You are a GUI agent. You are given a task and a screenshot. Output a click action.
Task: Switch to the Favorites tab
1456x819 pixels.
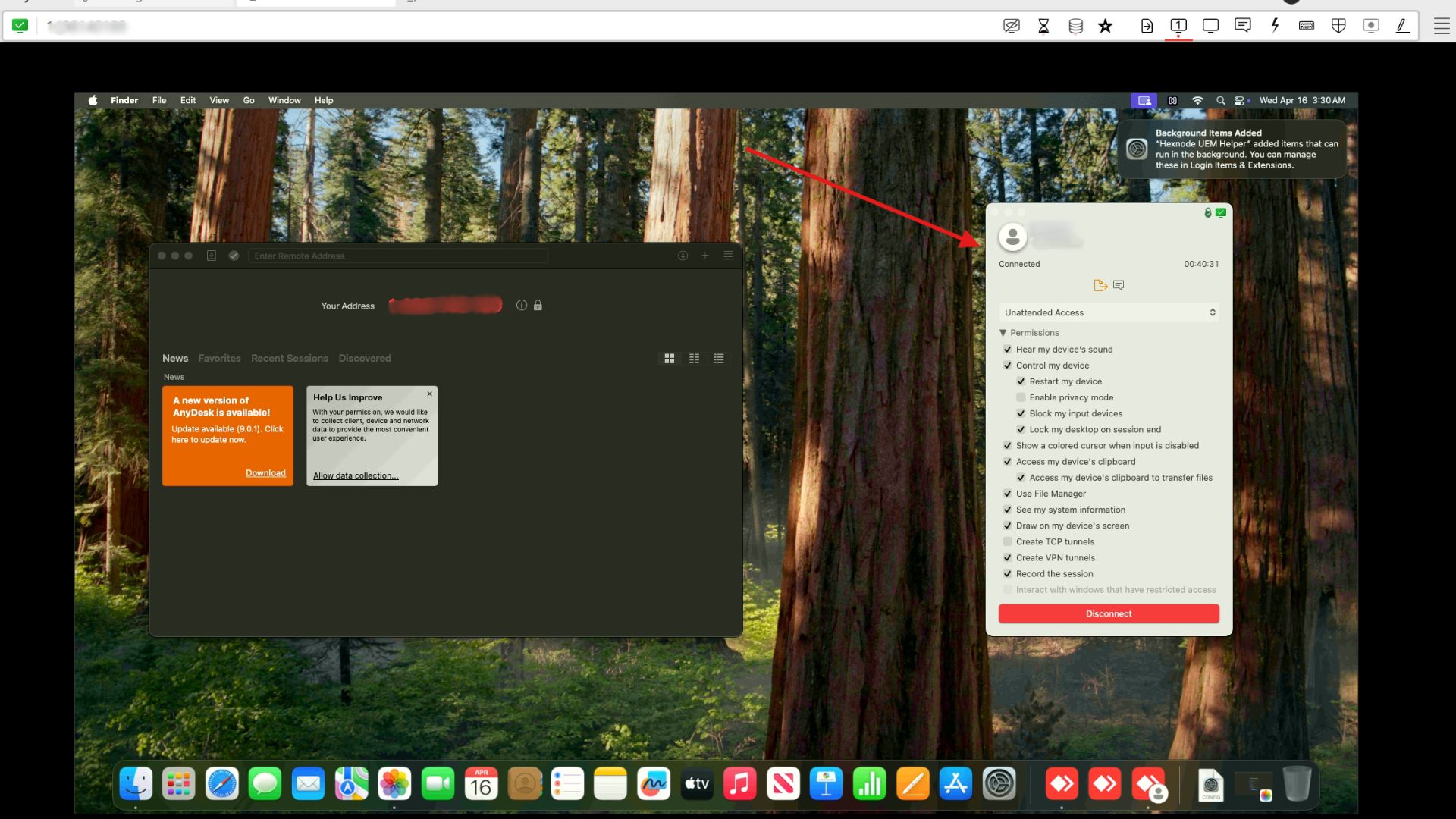[219, 358]
